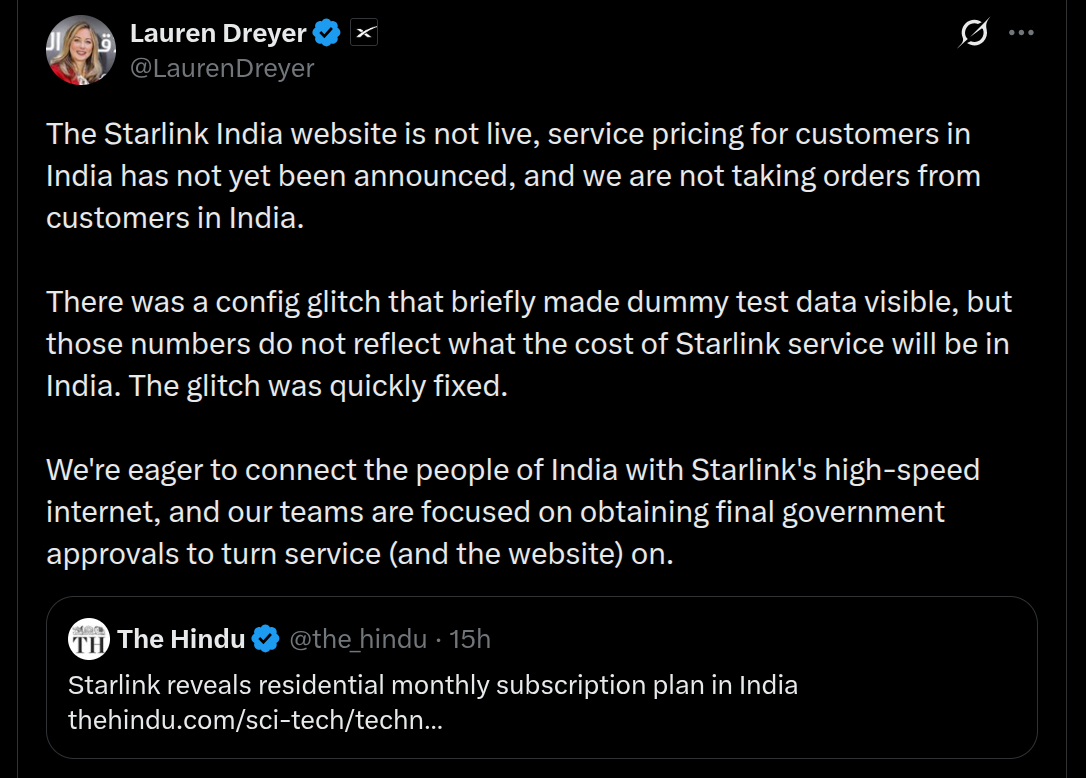Click The Hindu's profile avatar in the quoted tweet
The width and height of the screenshot is (1086, 778).
pos(90,639)
